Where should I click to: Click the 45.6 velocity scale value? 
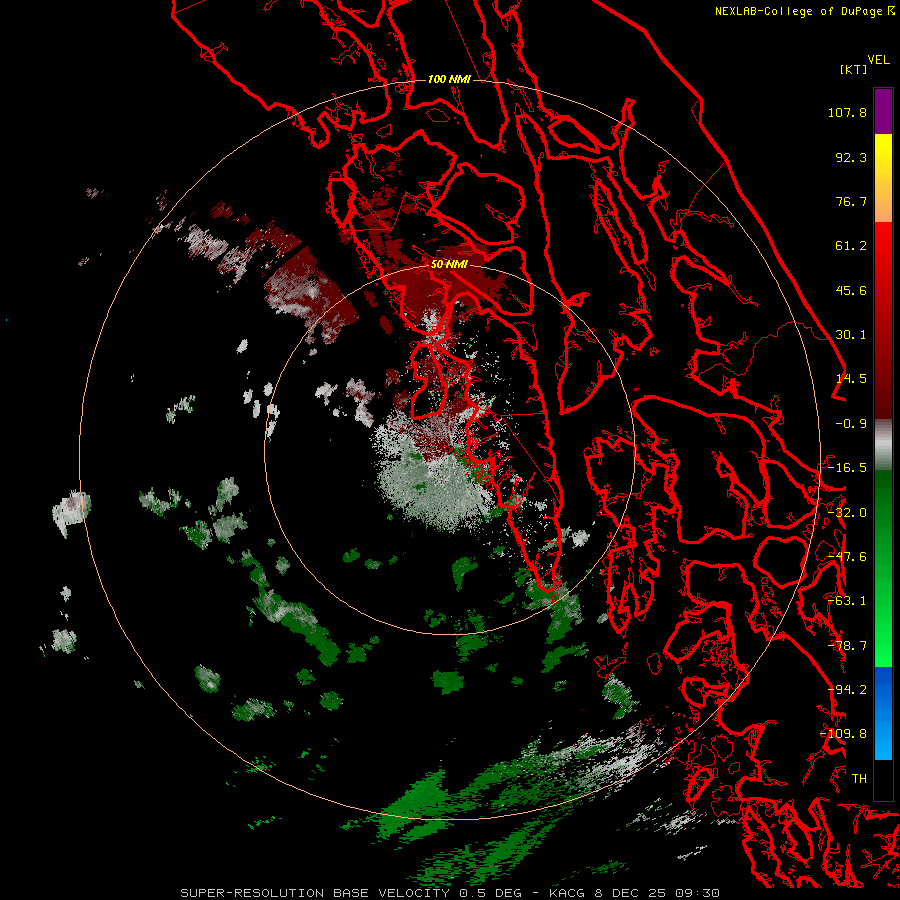[x=851, y=290]
